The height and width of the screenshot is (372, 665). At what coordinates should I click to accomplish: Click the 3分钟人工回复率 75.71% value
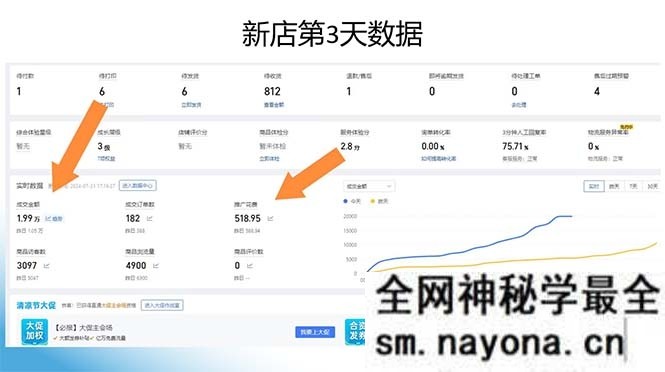(x=515, y=146)
